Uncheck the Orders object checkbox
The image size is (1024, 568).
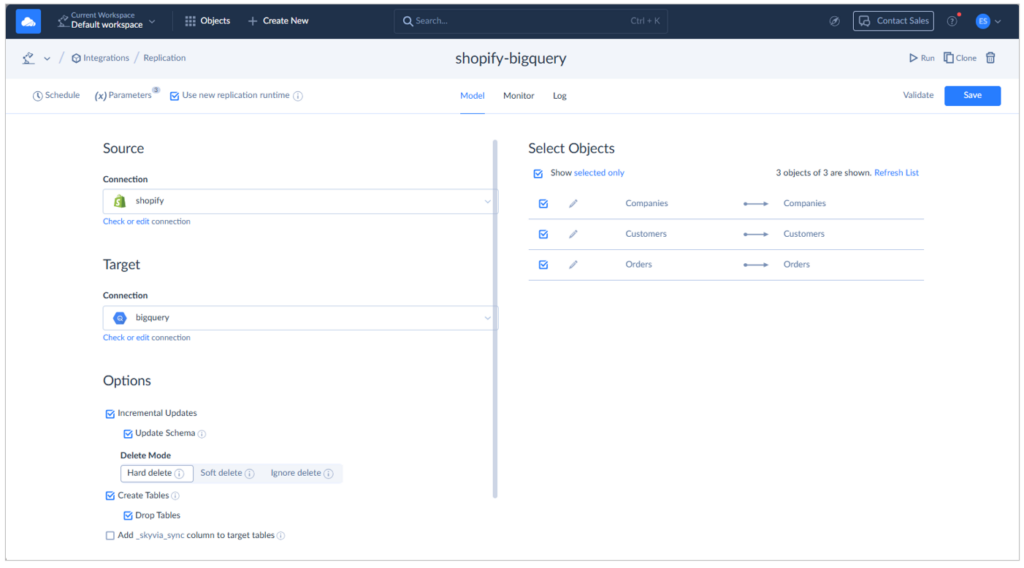[543, 265]
